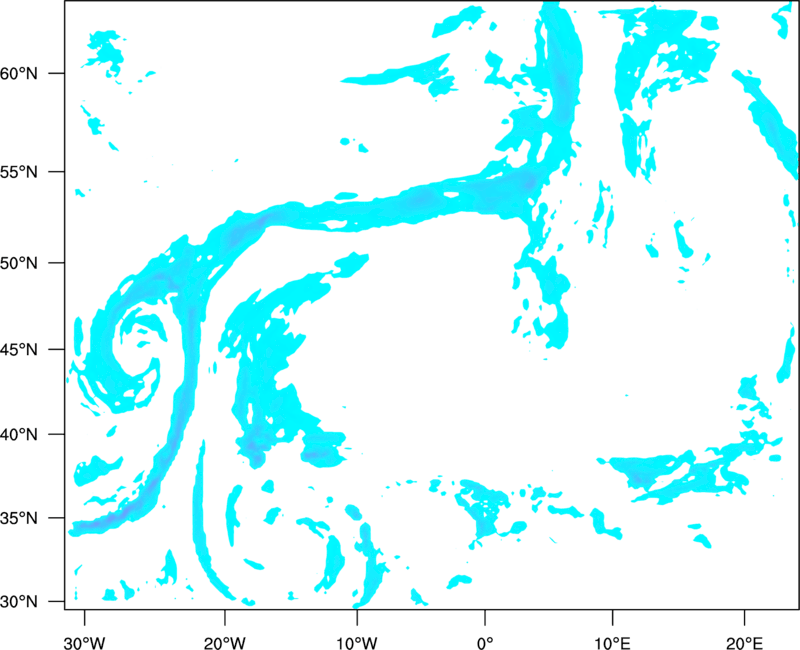Image resolution: width=800 pixels, height=650 pixels.
Task: Click the 35°N latitude label
Action: coord(19,518)
